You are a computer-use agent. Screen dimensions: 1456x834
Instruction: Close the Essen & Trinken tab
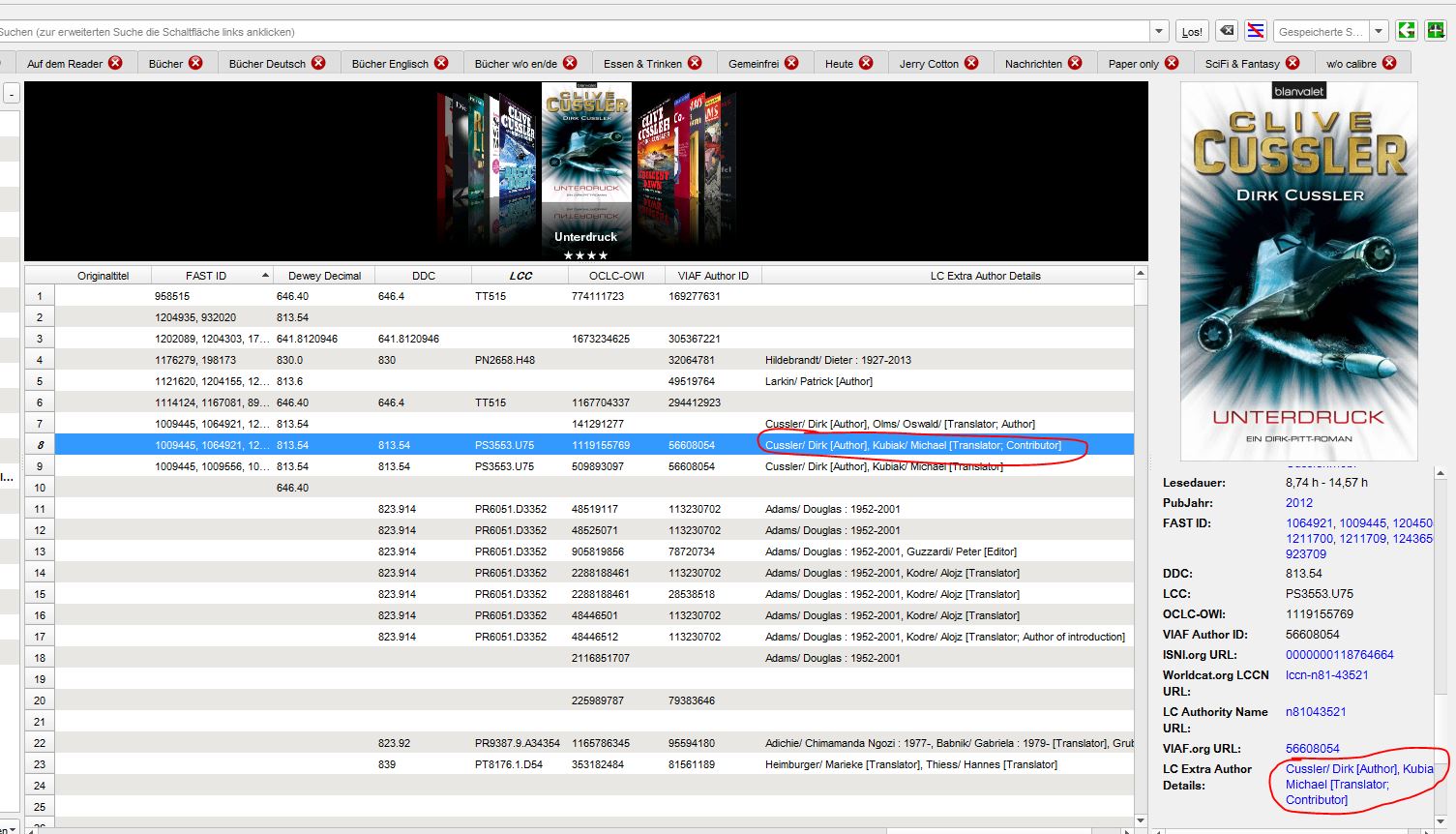696,63
